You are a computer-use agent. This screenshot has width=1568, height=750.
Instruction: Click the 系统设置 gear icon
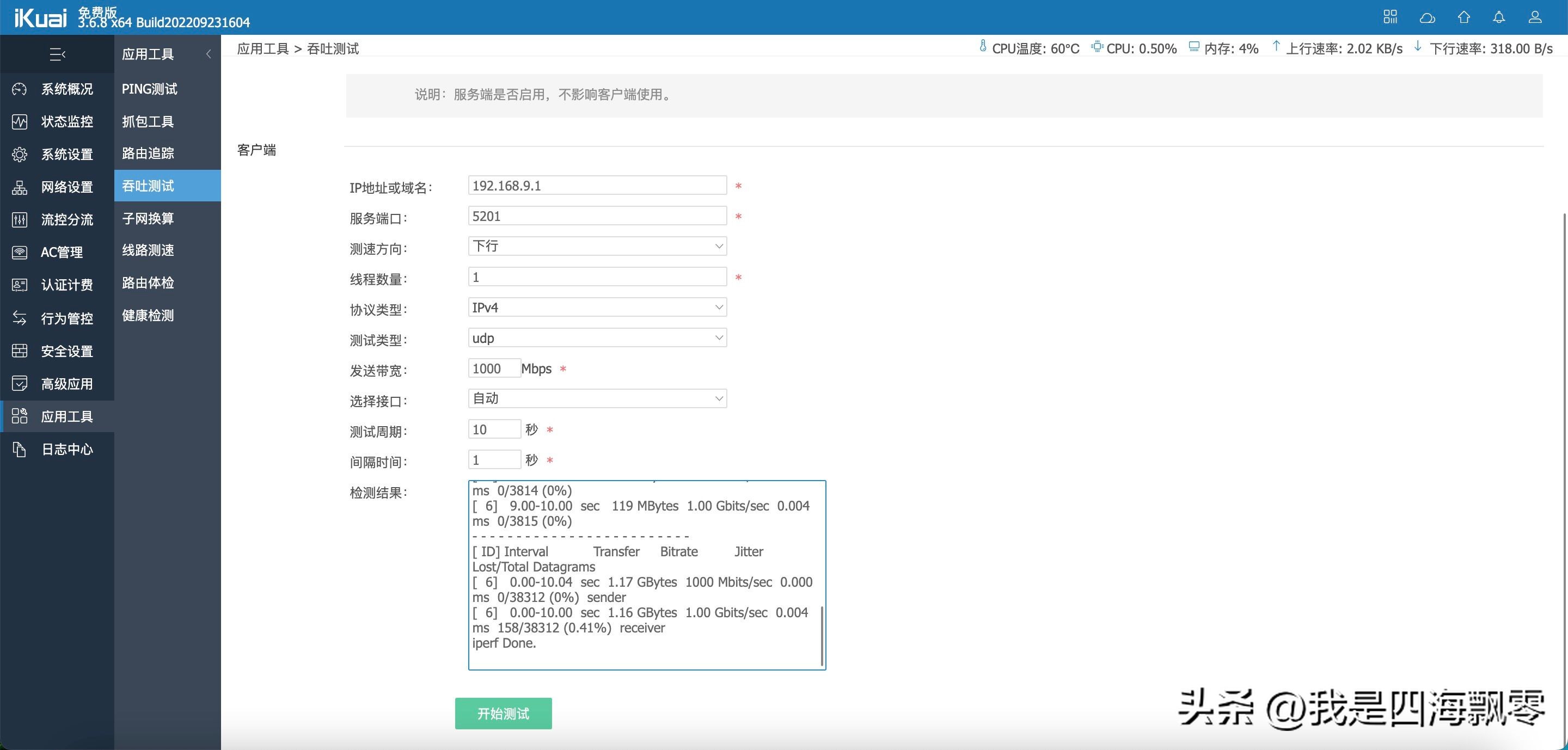click(19, 155)
